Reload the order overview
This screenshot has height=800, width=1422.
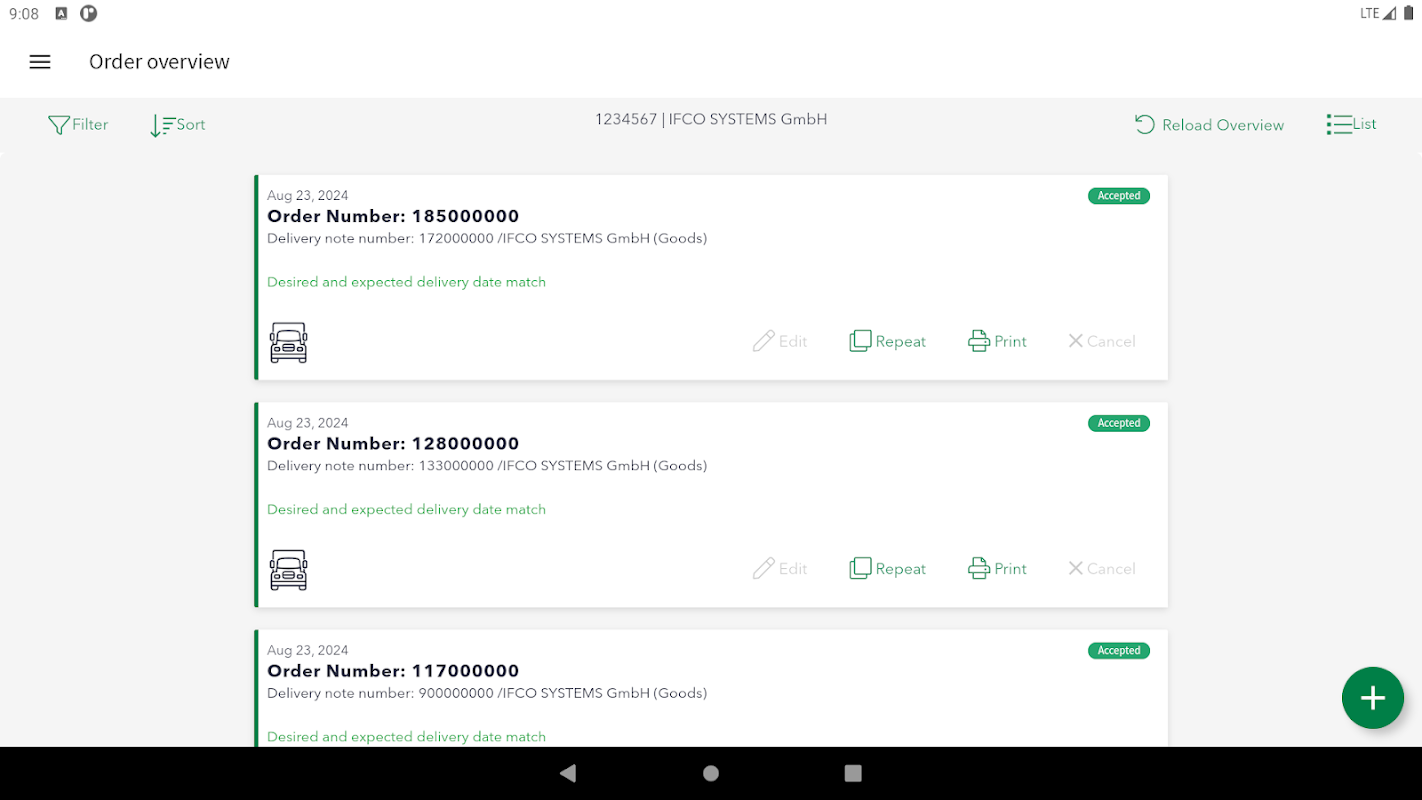click(1209, 125)
